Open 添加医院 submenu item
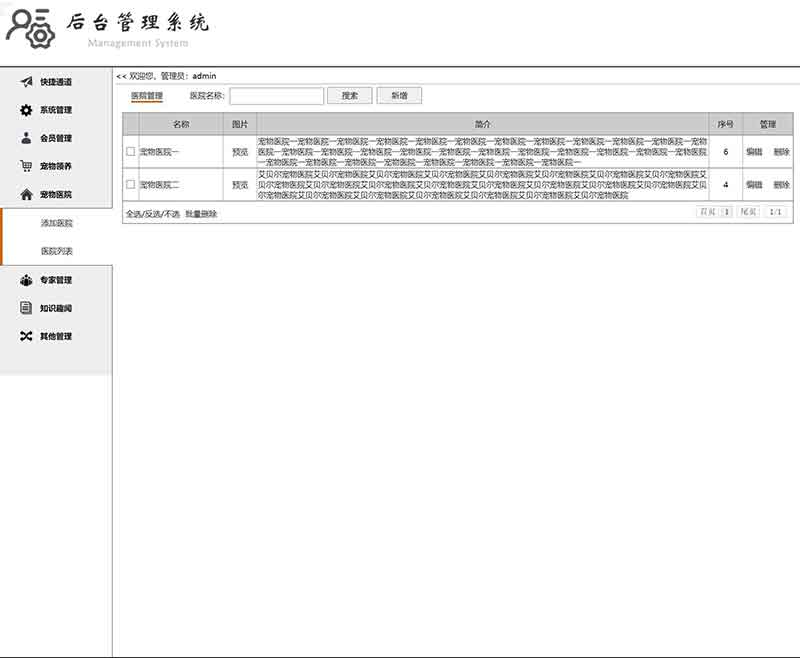The width and height of the screenshot is (800, 658). click(56, 223)
